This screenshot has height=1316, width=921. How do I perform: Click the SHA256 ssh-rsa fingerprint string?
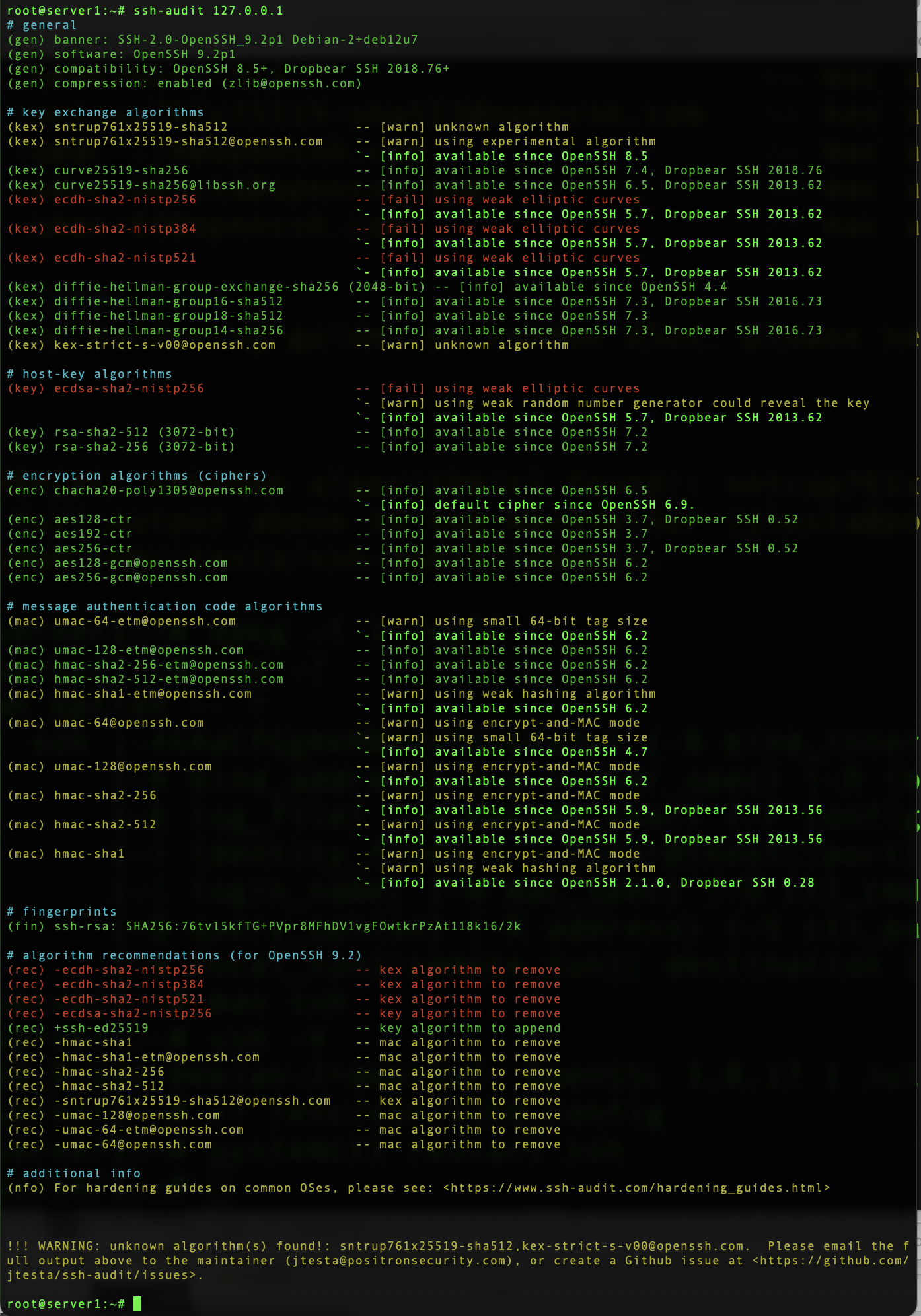point(323,926)
